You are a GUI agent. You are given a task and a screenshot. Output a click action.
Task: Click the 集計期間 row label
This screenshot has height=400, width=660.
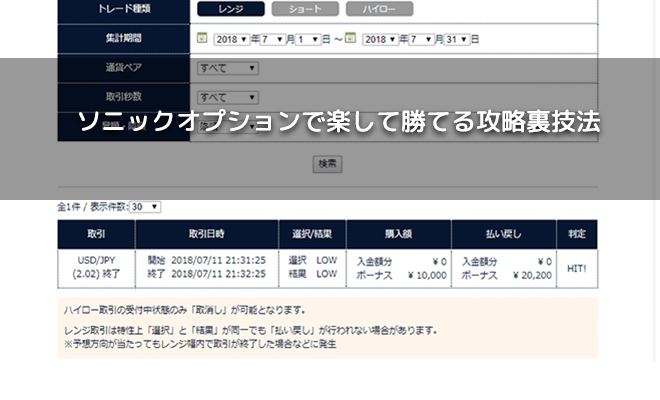pos(124,38)
